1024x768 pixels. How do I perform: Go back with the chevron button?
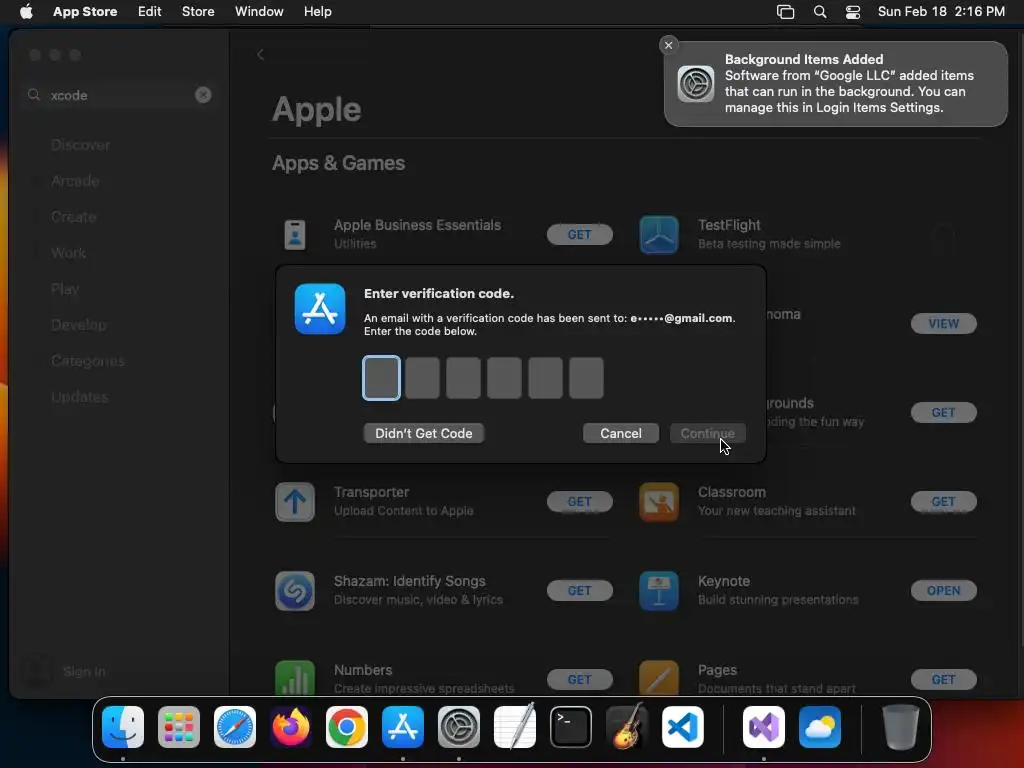(261, 55)
